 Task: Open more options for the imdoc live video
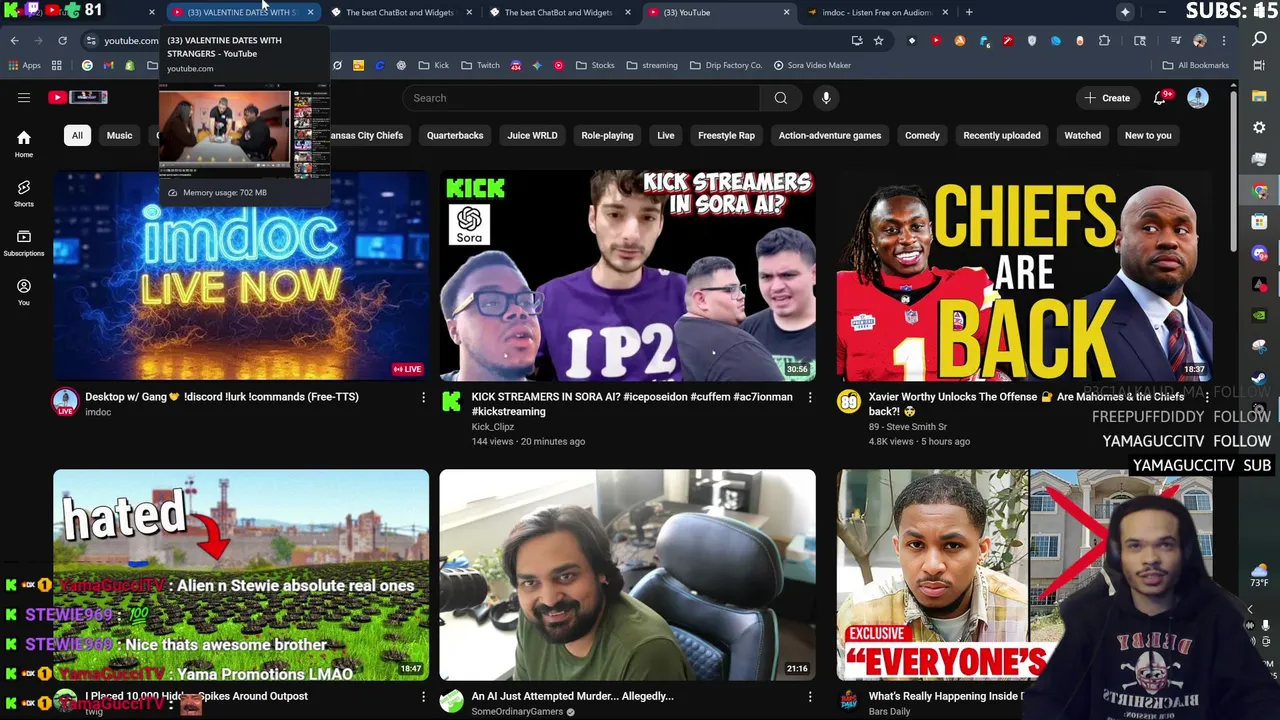[x=423, y=398]
